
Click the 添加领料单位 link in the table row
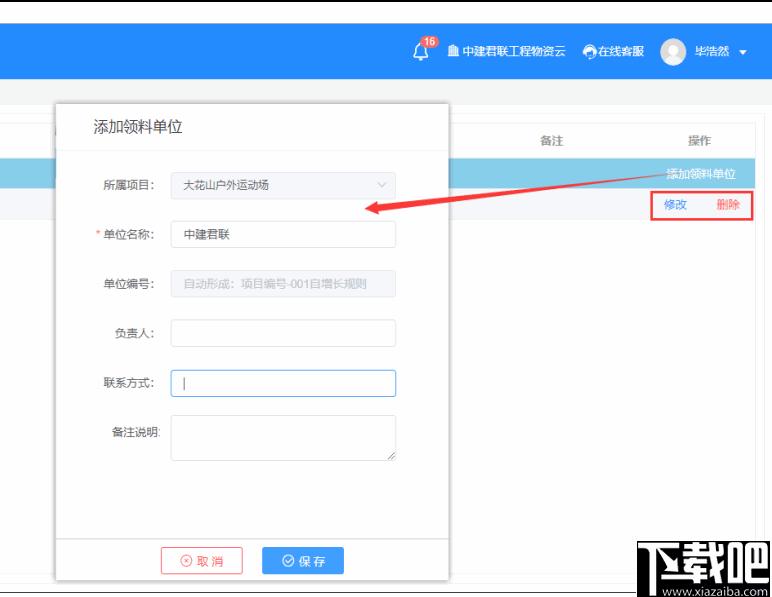coord(701,174)
